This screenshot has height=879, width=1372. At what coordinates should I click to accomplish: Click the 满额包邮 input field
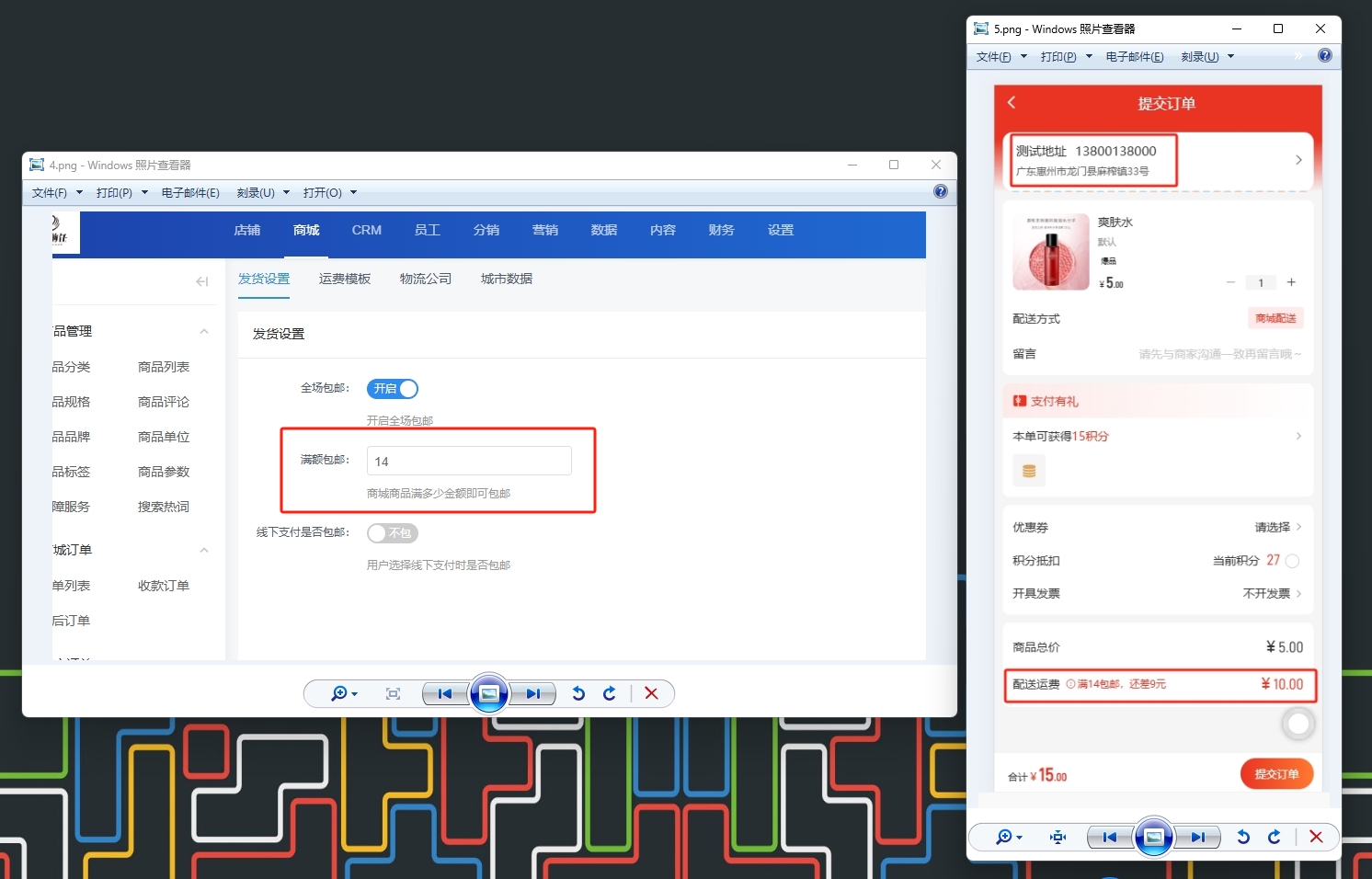pos(469,462)
